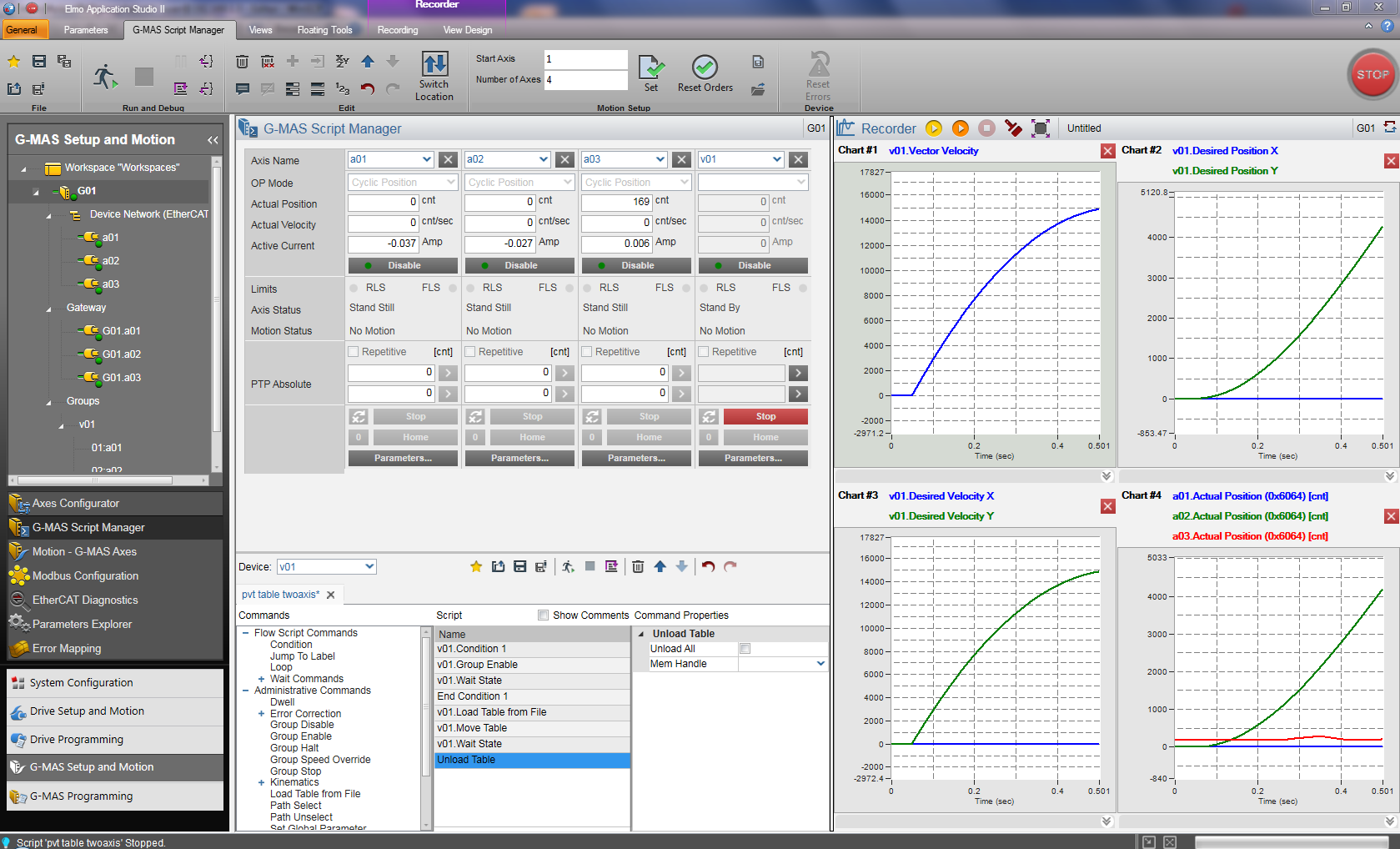Click the script panel trash icon
This screenshot has width=1400, height=849.
tap(638, 566)
